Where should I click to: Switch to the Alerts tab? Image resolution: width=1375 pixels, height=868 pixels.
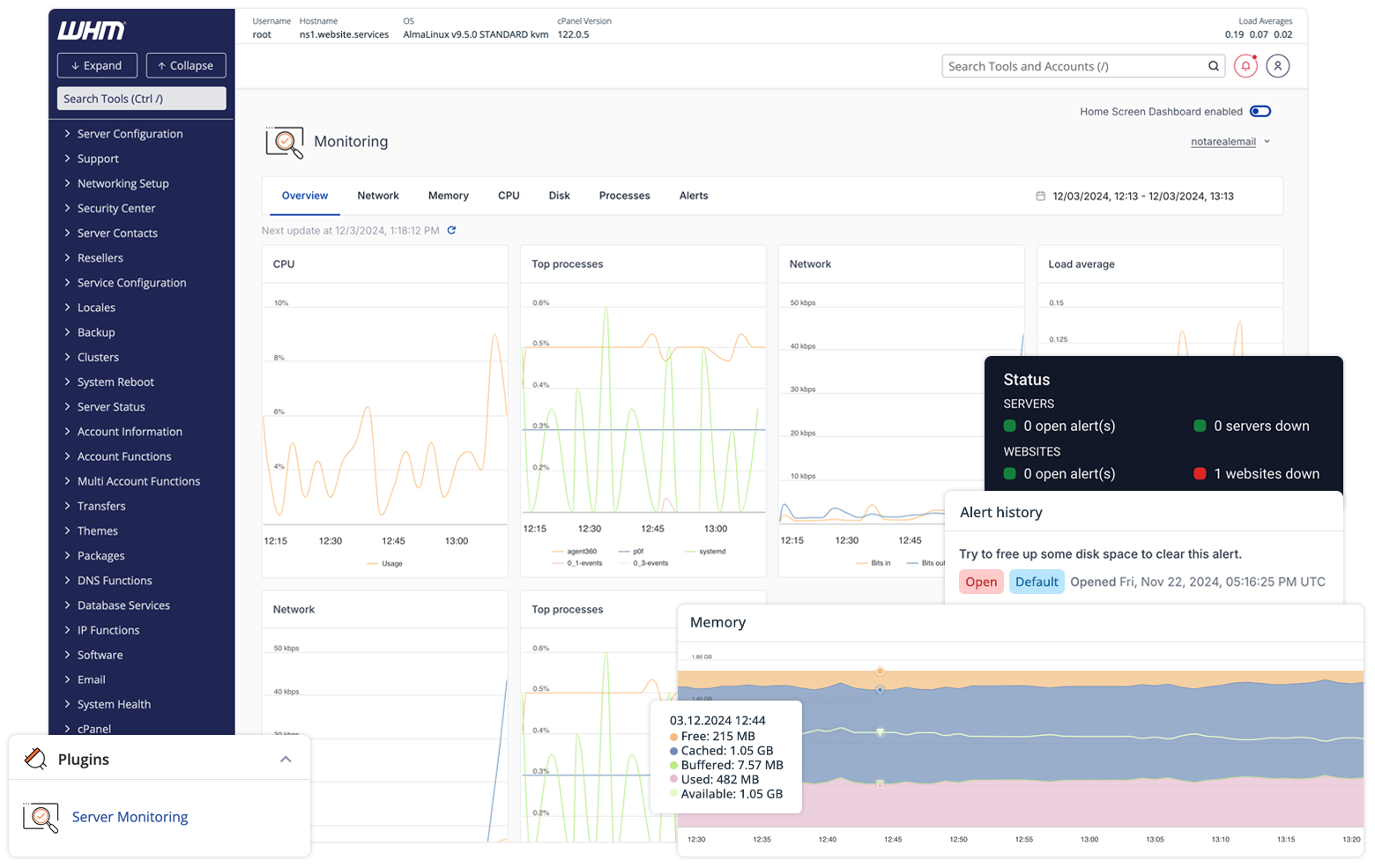coord(694,196)
